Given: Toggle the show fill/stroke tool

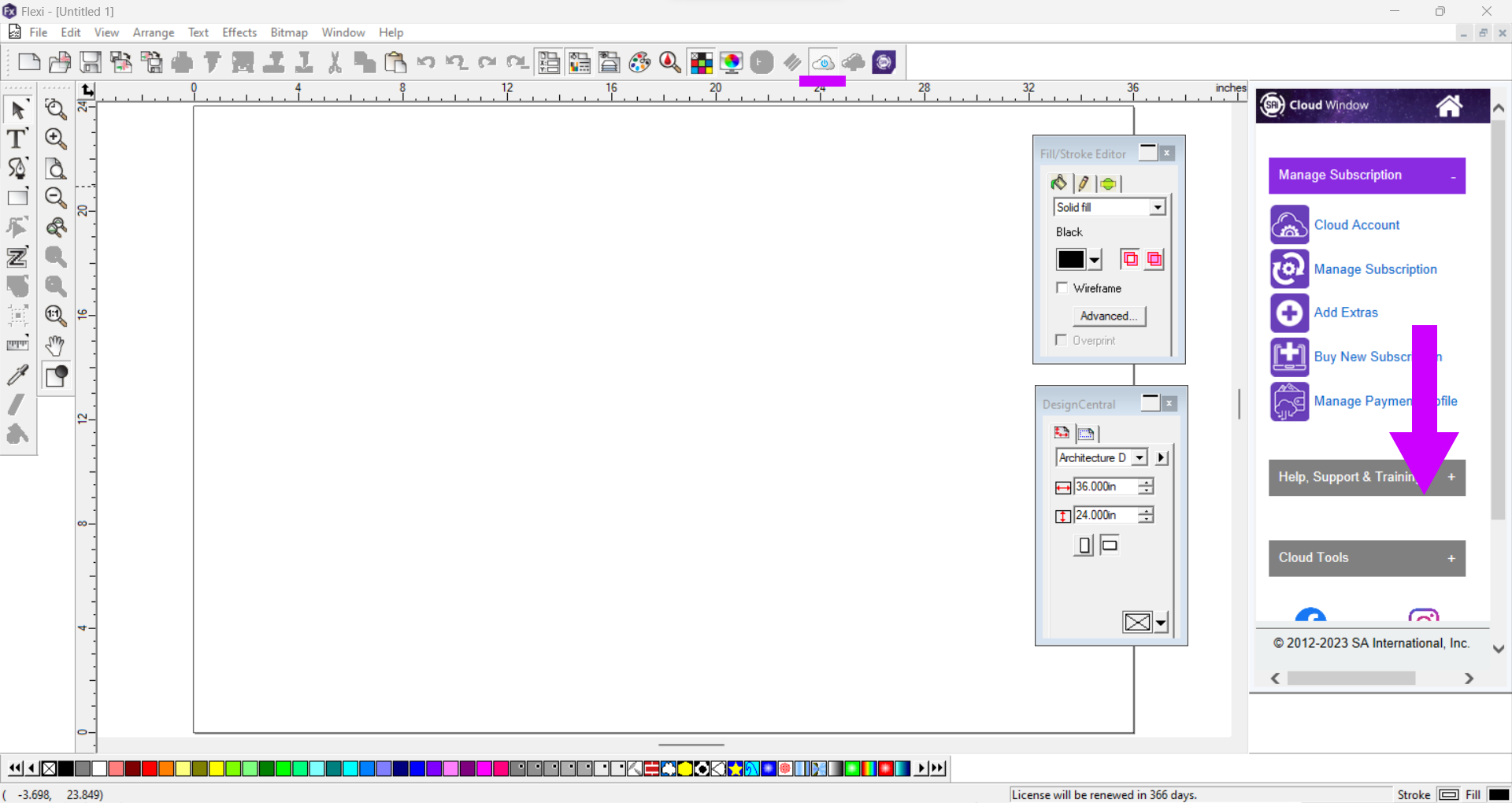Looking at the screenshot, I should 56,376.
